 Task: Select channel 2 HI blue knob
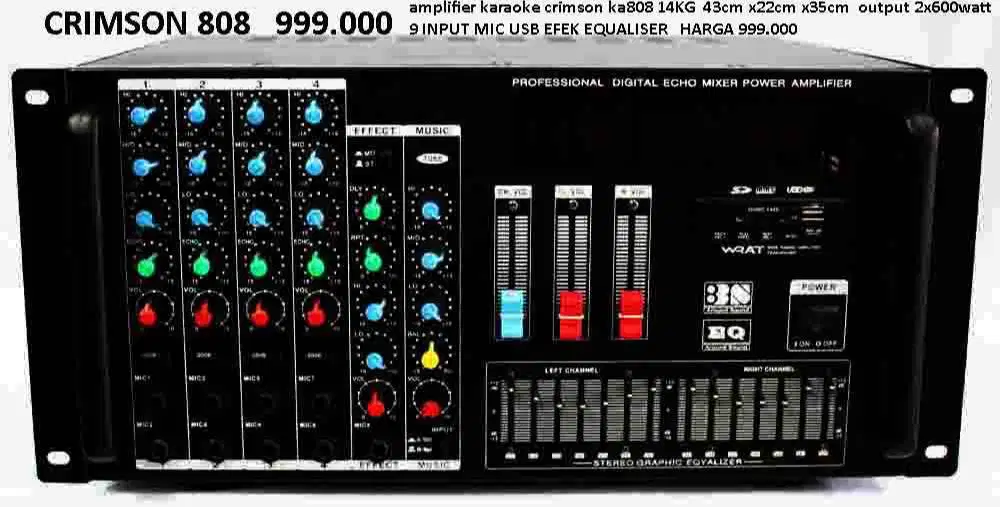[197, 112]
